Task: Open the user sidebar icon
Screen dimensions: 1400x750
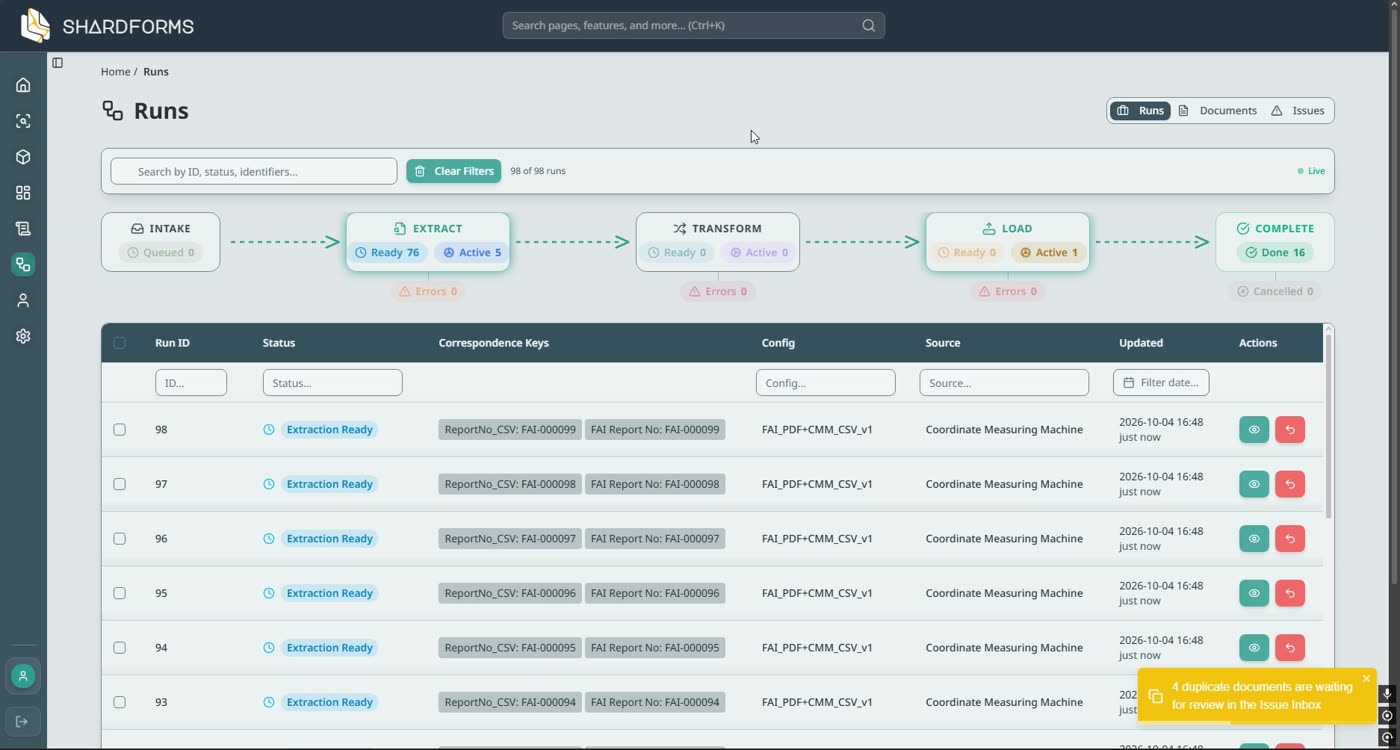Action: pyautogui.click(x=23, y=301)
